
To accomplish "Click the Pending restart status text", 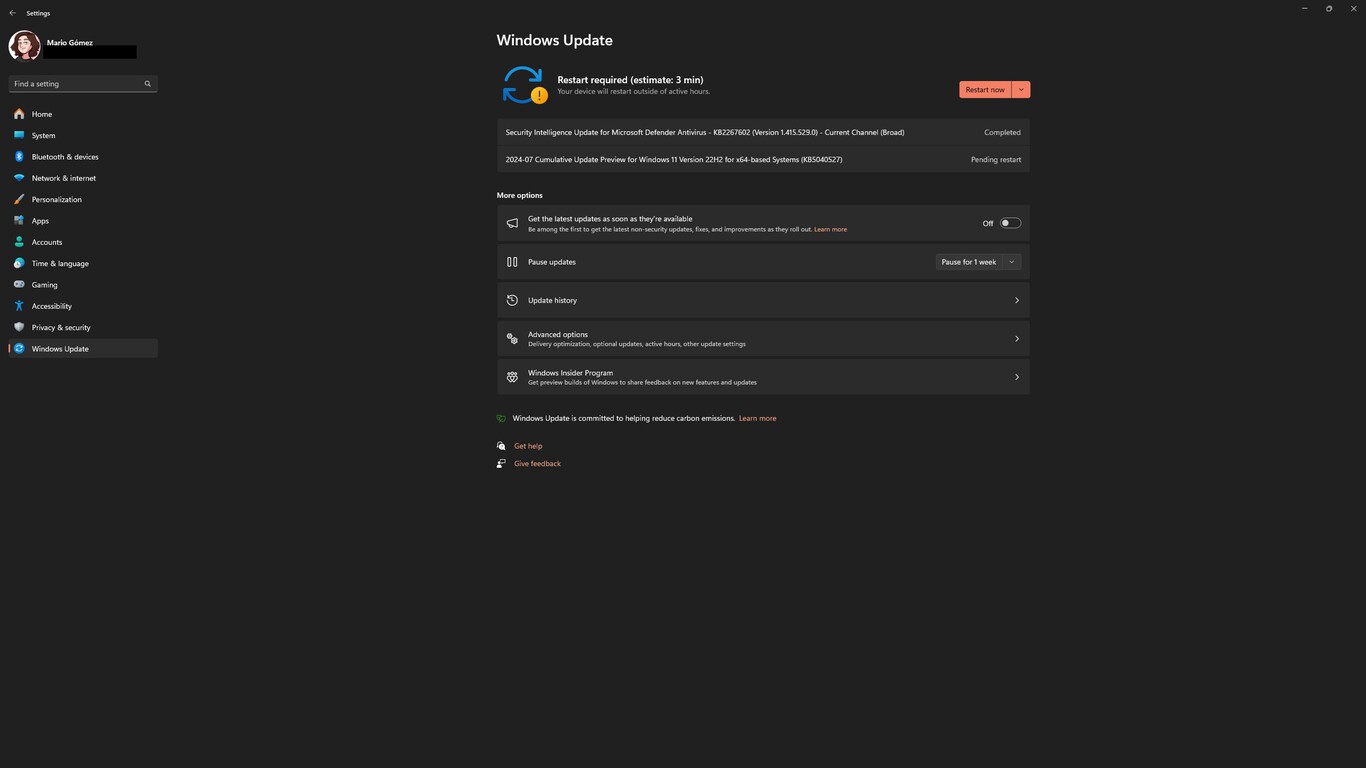I will click(x=996, y=160).
